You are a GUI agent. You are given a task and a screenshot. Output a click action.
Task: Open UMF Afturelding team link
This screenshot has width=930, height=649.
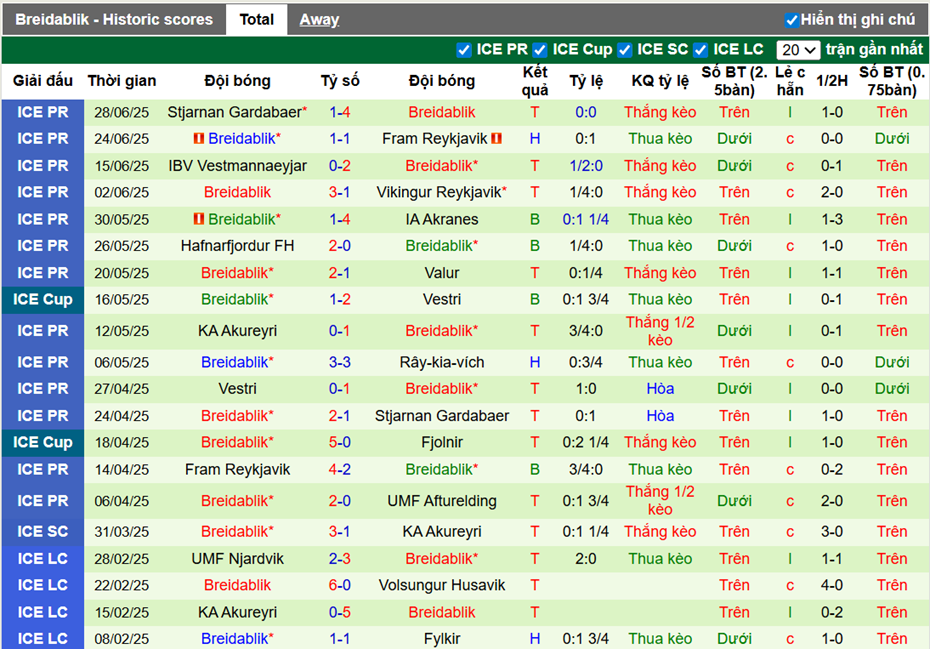(x=442, y=501)
